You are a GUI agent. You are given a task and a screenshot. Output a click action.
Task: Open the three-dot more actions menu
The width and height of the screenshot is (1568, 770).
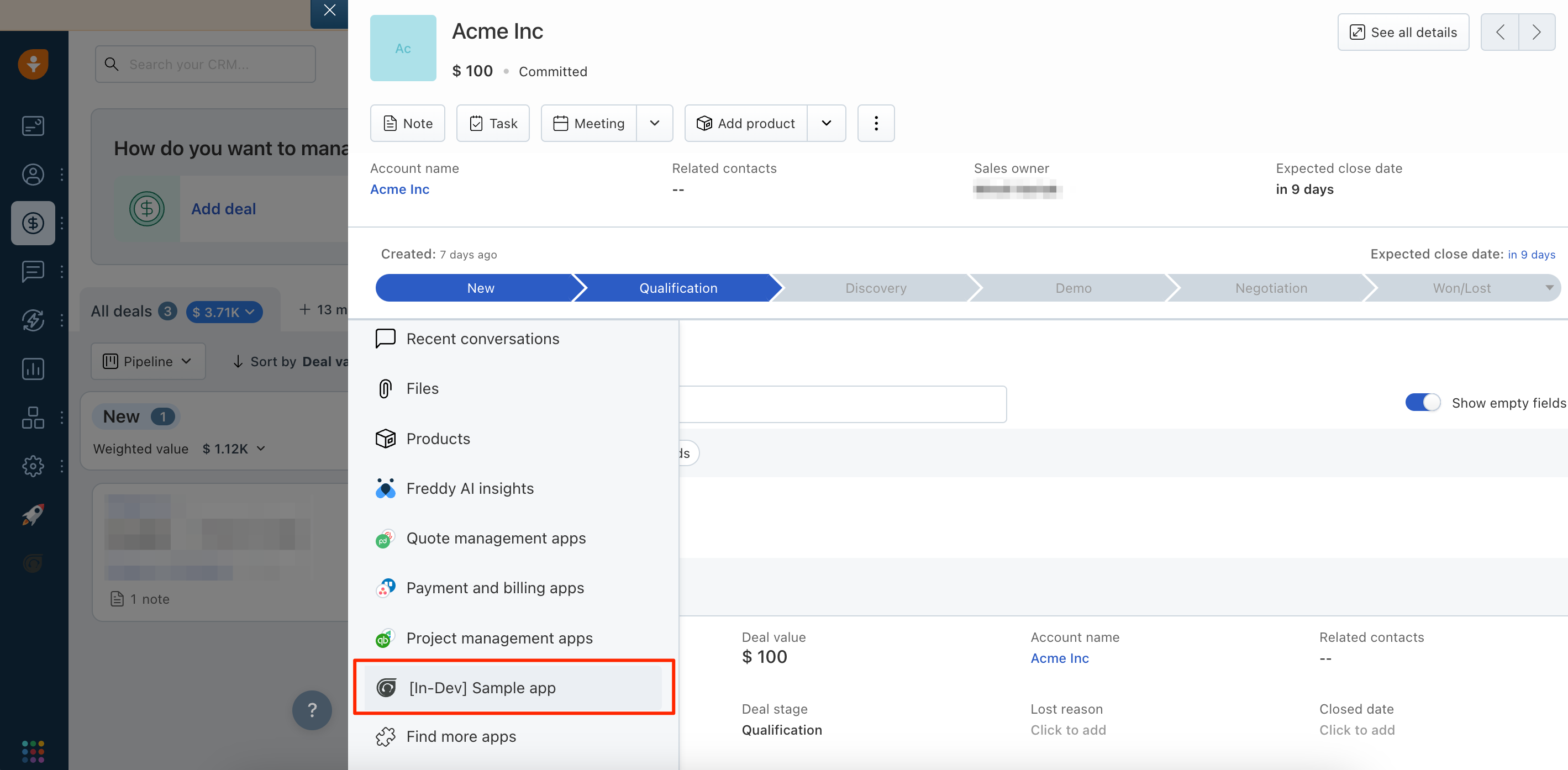(x=876, y=124)
